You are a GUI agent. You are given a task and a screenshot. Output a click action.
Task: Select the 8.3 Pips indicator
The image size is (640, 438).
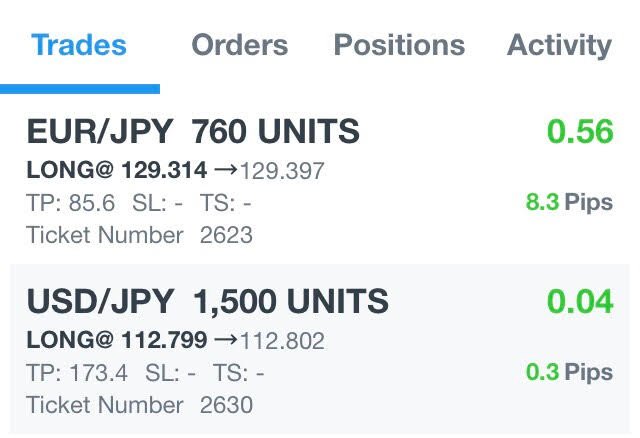coord(569,203)
